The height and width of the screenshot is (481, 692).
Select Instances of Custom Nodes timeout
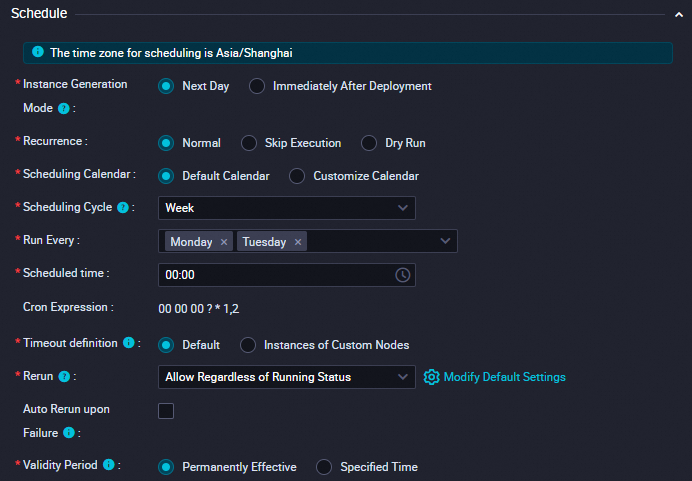(248, 345)
